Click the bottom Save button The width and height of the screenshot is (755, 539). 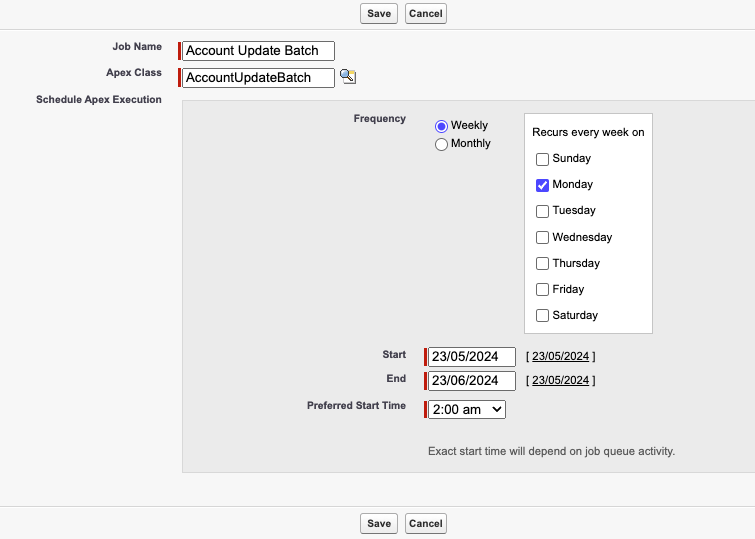click(379, 524)
